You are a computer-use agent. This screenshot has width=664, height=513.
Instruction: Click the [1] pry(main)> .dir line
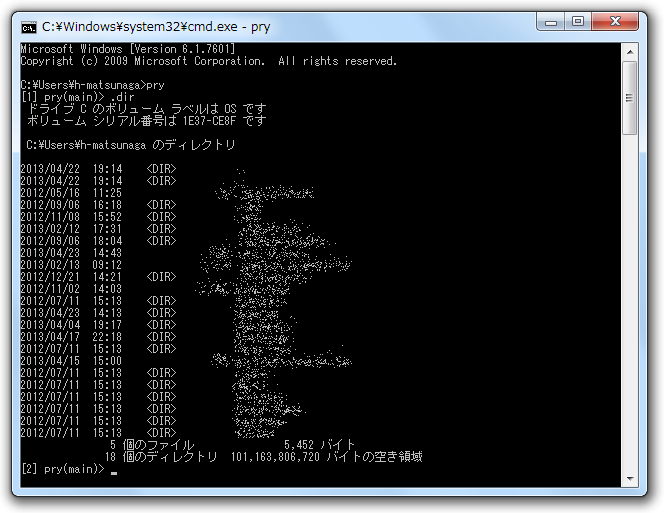point(76,97)
